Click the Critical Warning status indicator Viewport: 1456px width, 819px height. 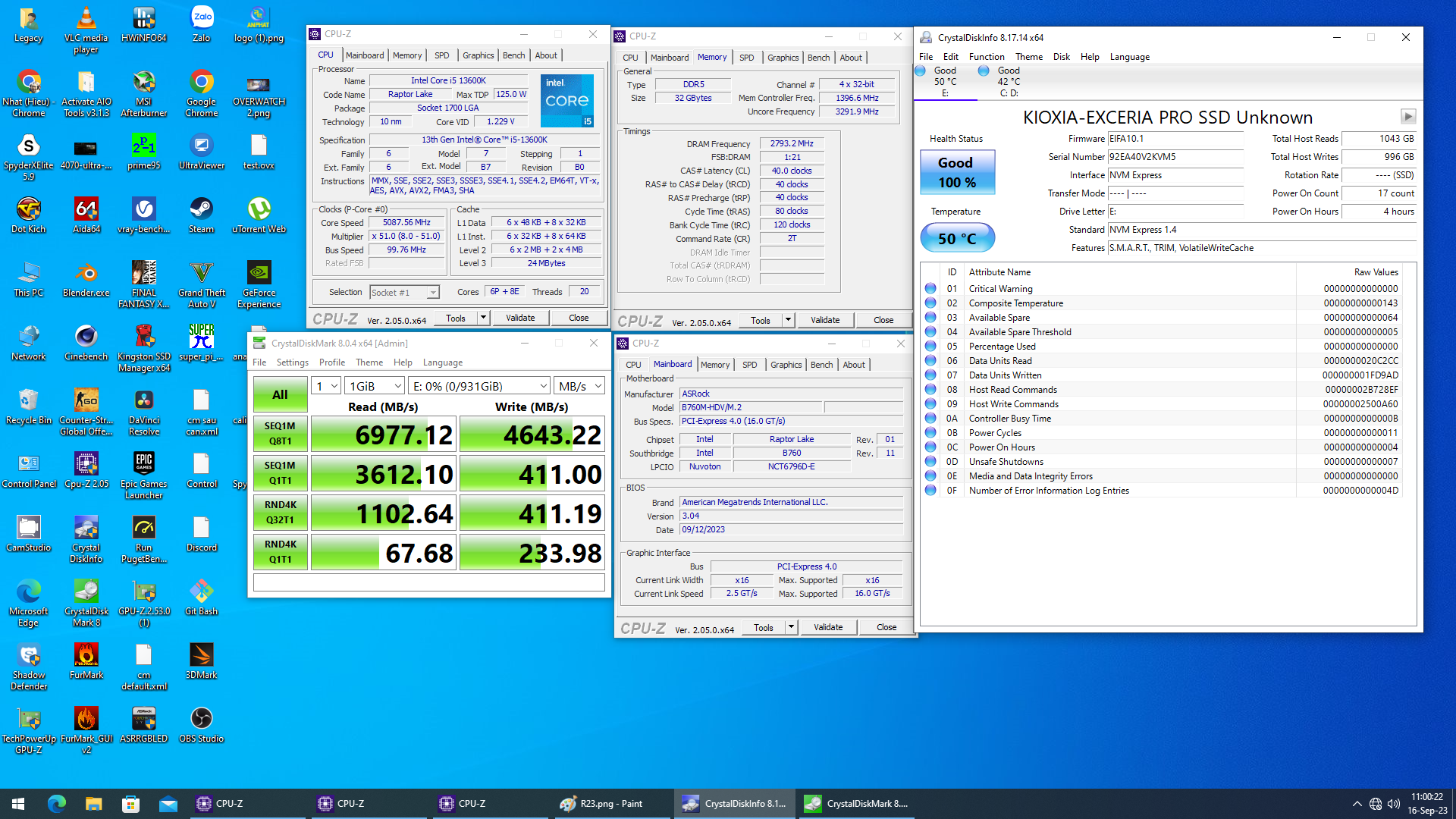tap(930, 289)
